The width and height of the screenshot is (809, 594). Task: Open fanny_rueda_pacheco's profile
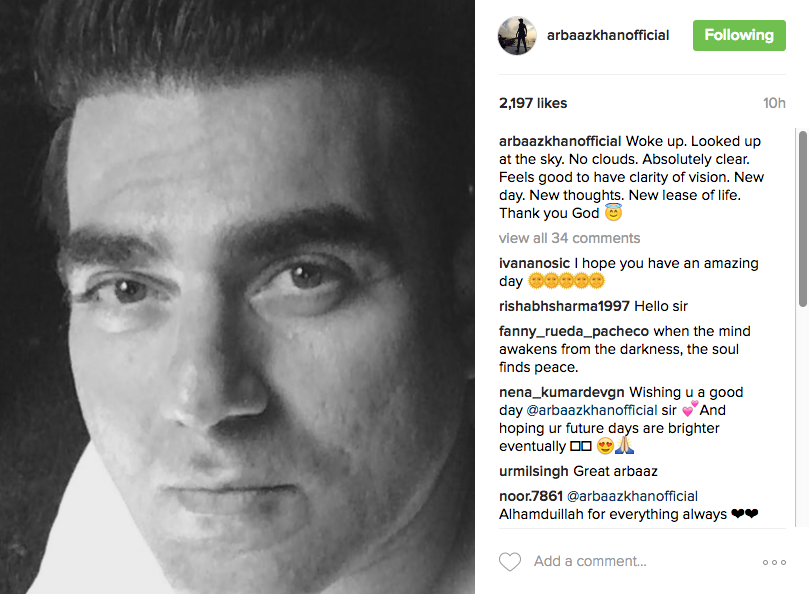pos(573,331)
